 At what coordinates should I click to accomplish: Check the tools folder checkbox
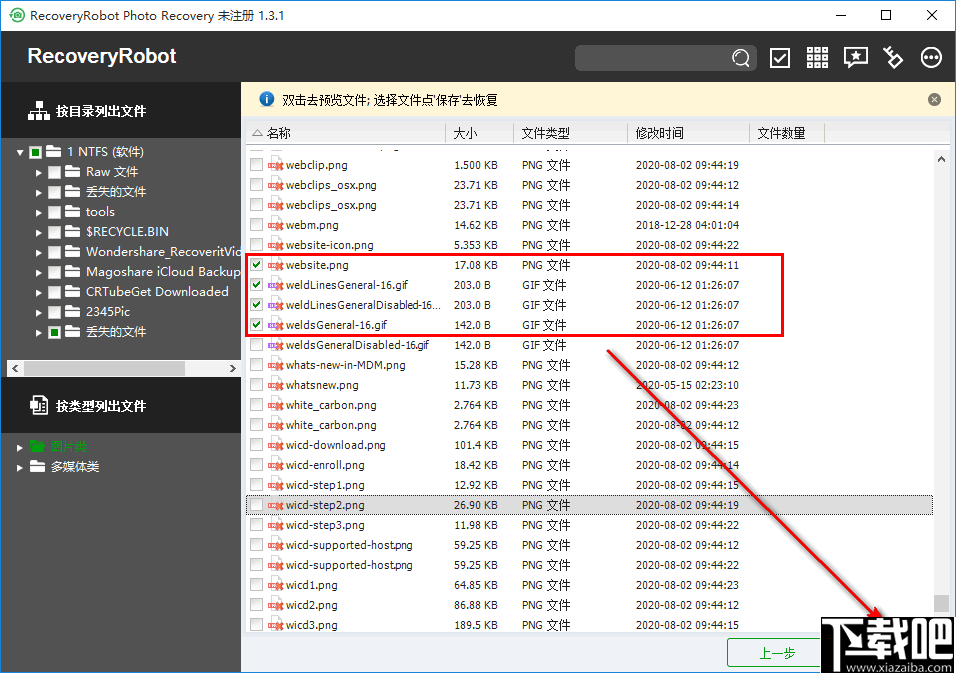(x=54, y=212)
